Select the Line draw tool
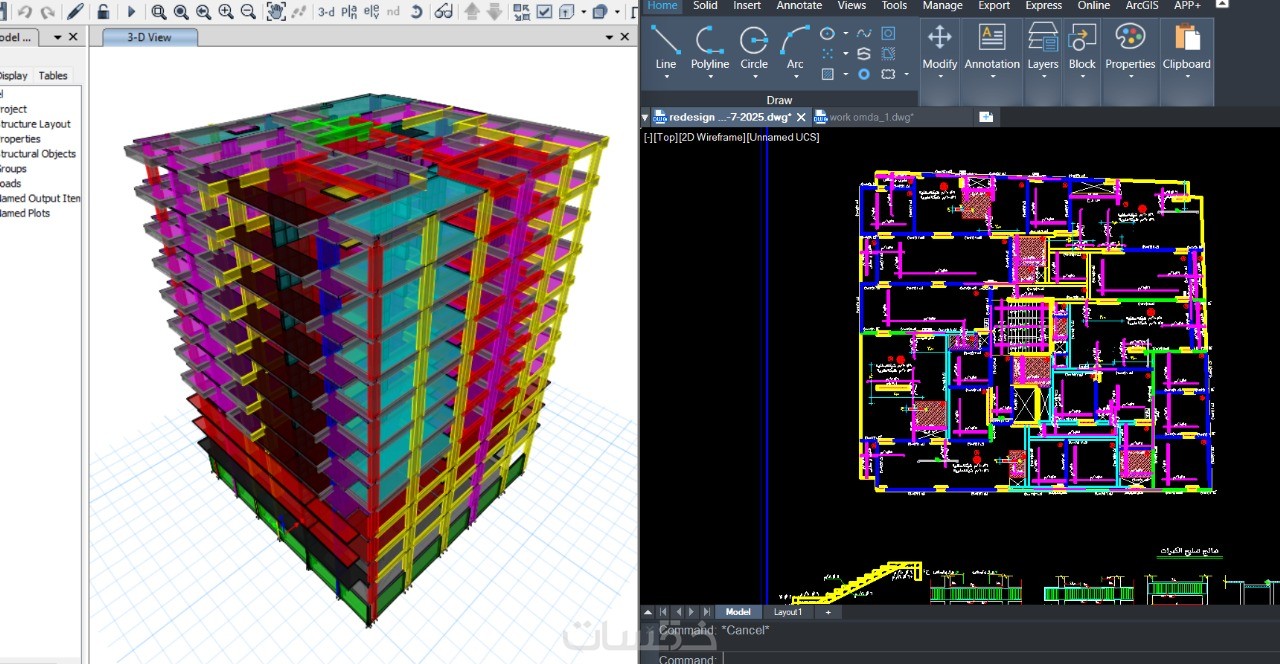This screenshot has height=664, width=1280. pos(666,47)
